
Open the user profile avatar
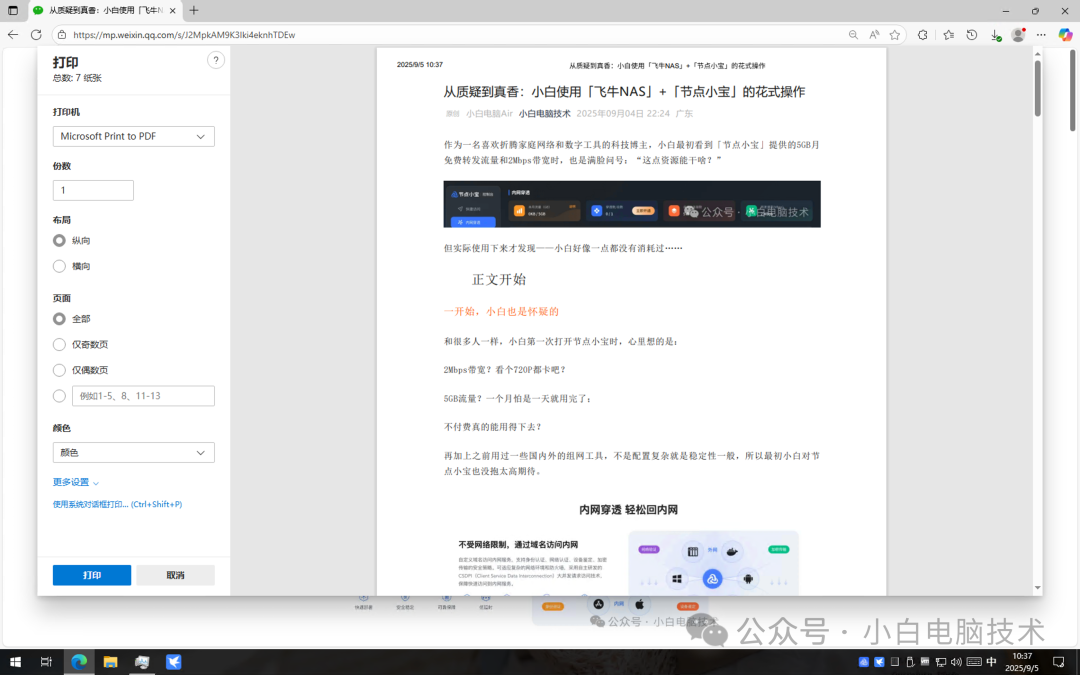click(x=1018, y=34)
